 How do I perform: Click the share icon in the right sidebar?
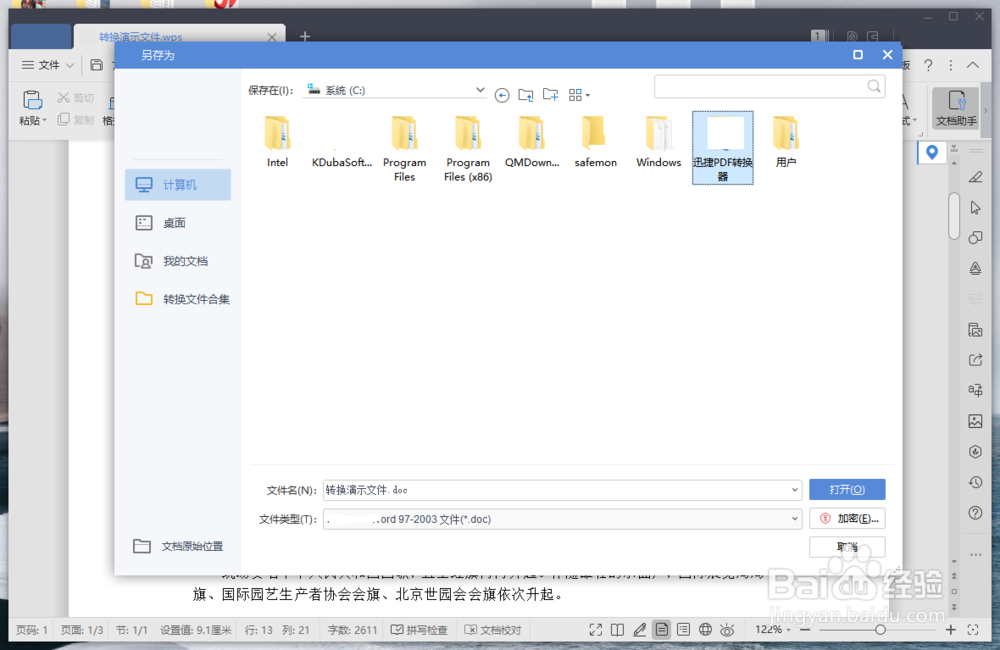[x=975, y=360]
